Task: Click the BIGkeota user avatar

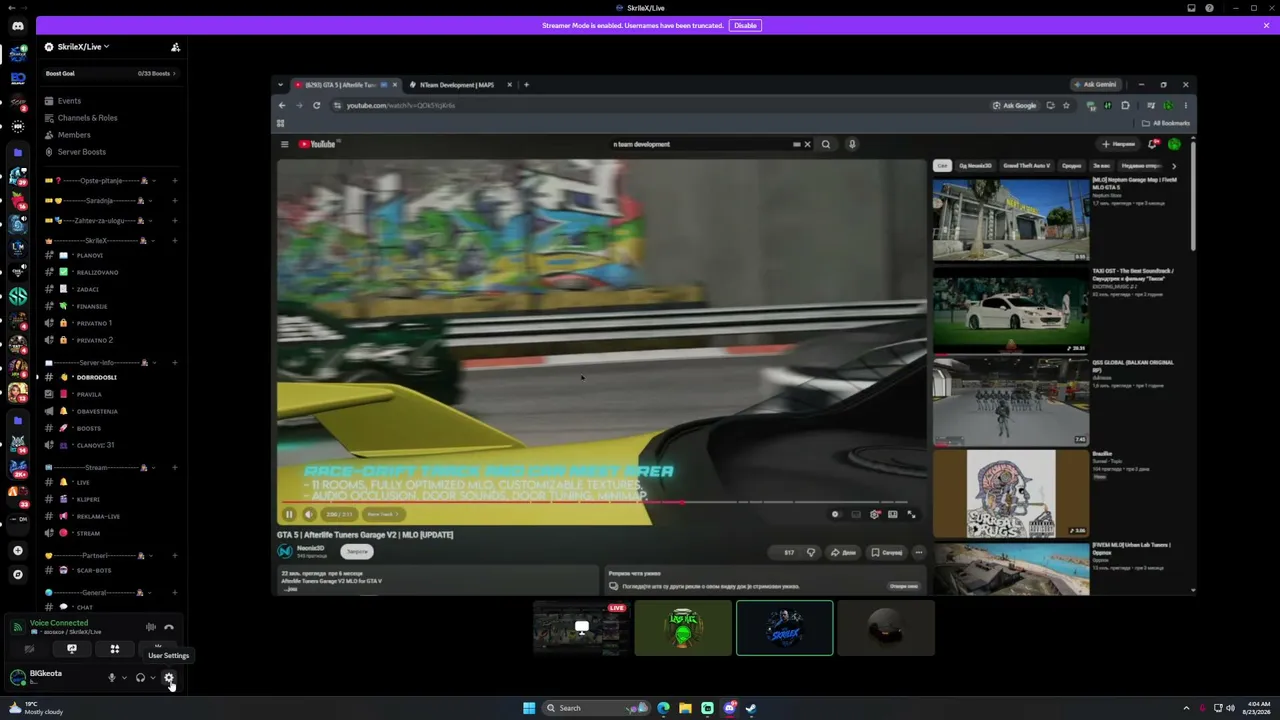Action: (x=17, y=677)
